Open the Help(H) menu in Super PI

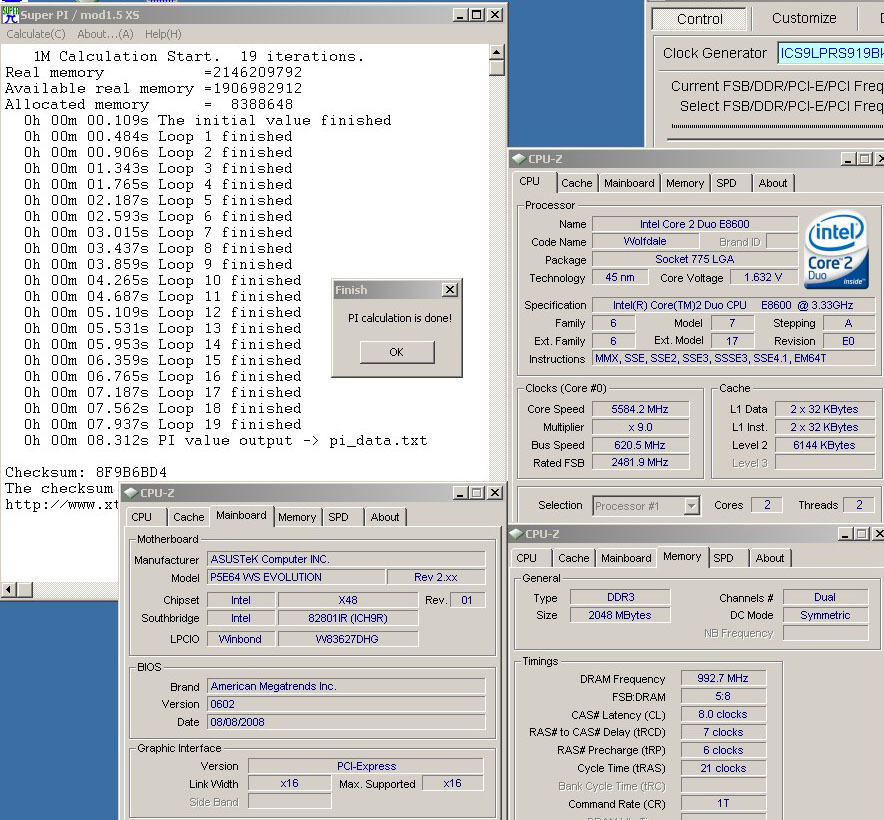[x=163, y=34]
